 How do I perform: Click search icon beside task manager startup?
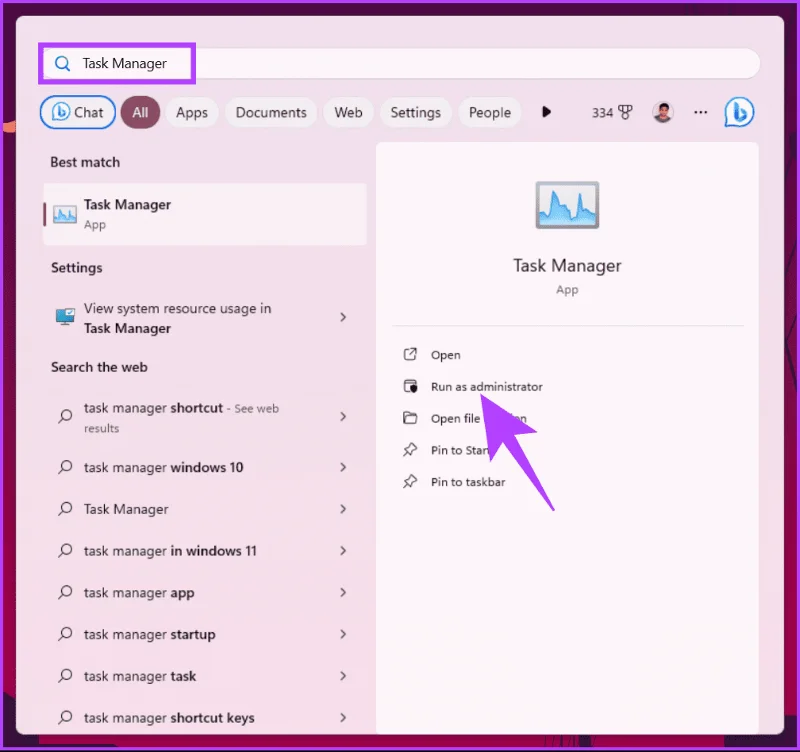pyautogui.click(x=65, y=634)
